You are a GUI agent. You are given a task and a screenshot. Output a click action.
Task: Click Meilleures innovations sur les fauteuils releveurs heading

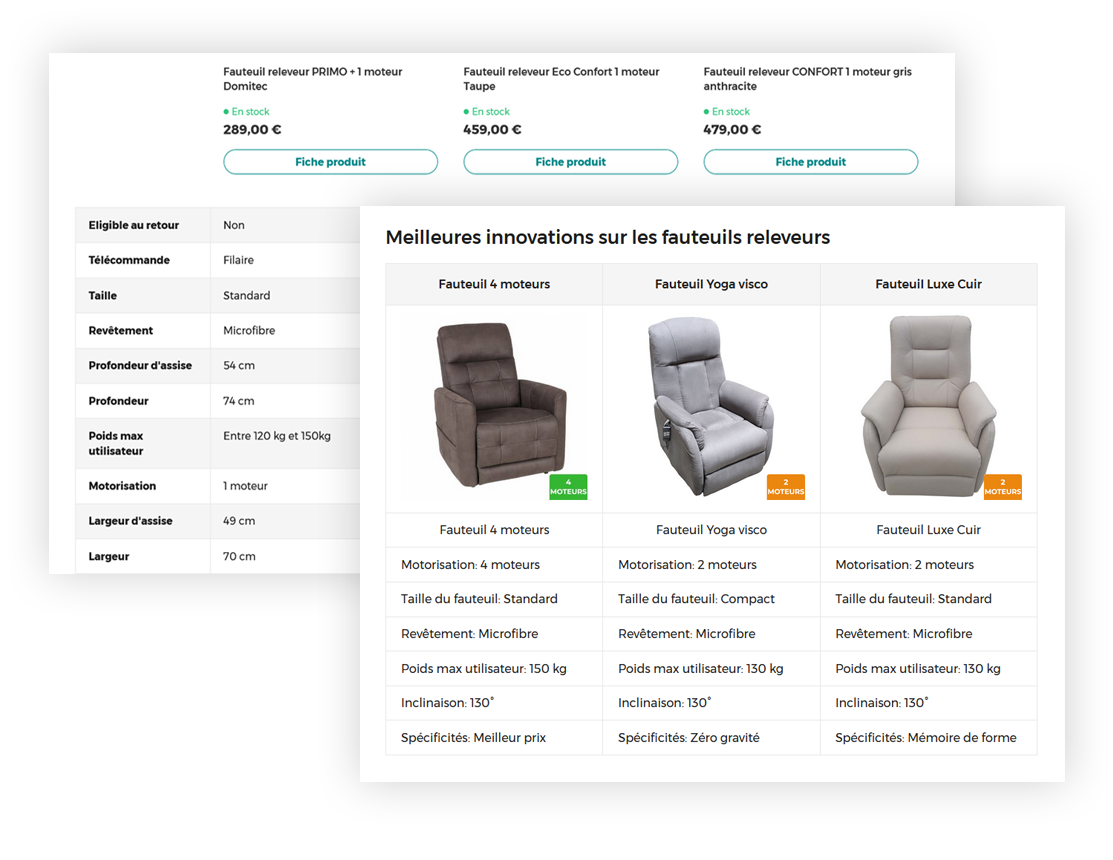[608, 237]
